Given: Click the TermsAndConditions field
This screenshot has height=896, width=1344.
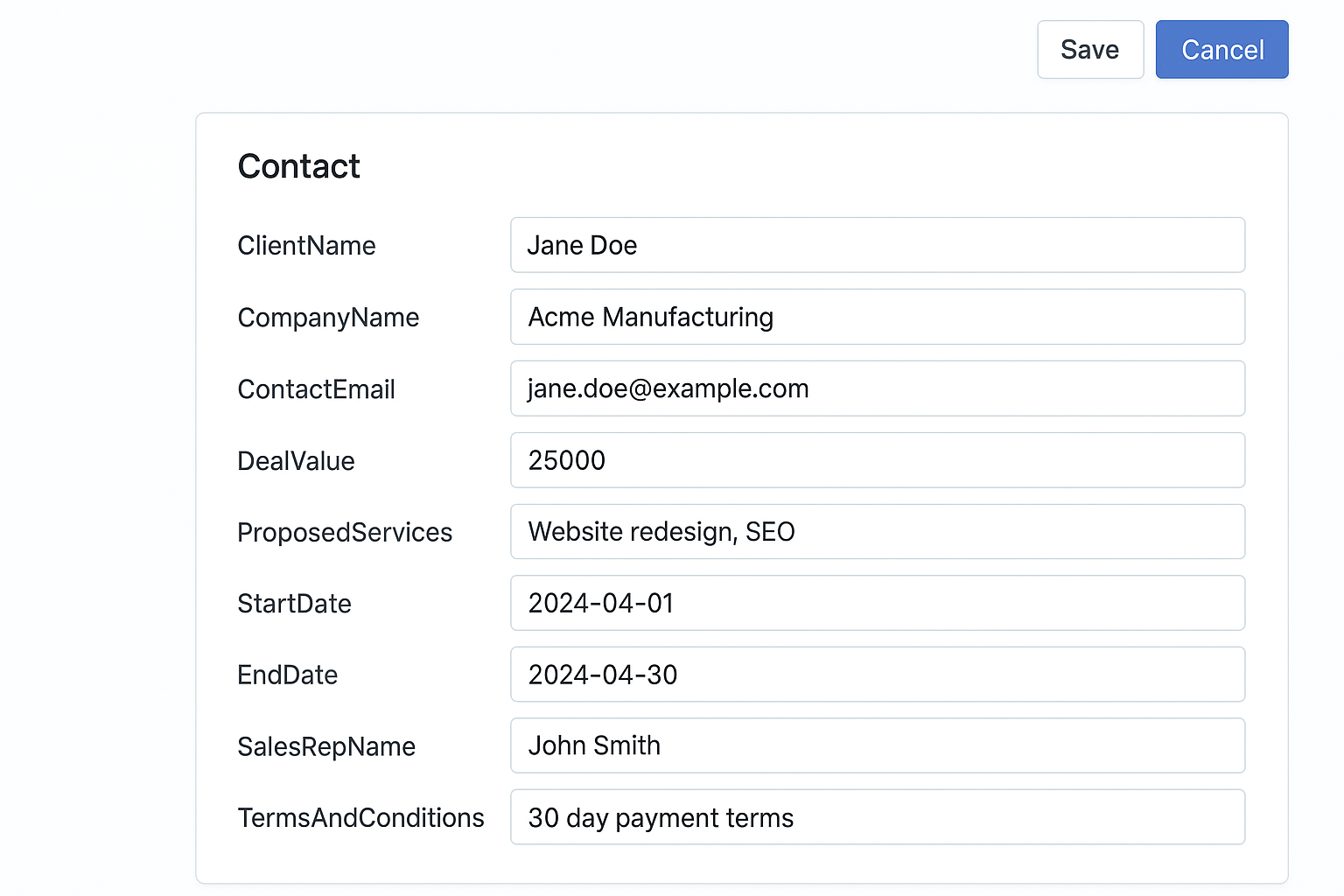Looking at the screenshot, I should click(877, 817).
